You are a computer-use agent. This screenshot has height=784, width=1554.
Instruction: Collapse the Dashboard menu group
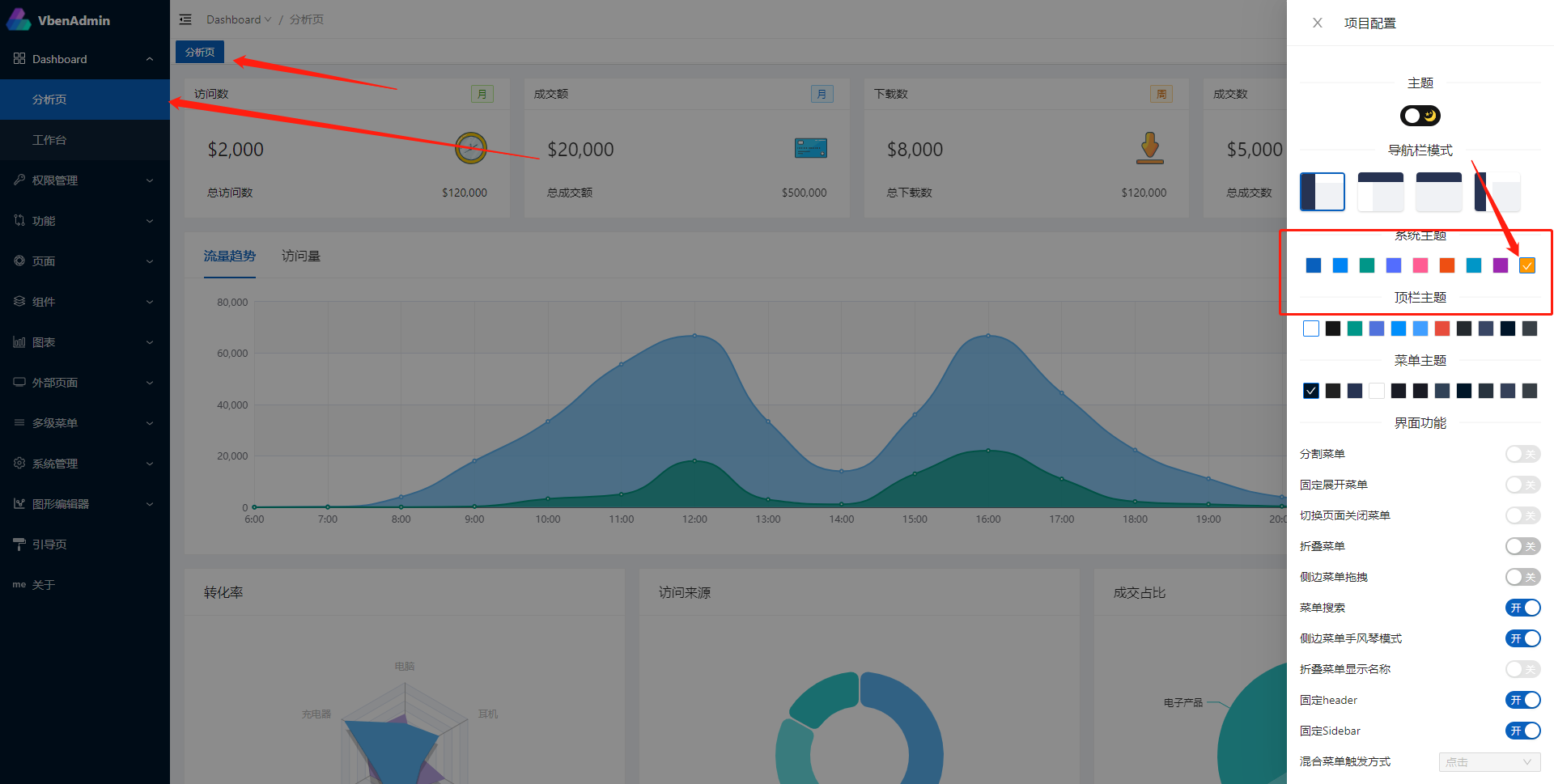(85, 59)
